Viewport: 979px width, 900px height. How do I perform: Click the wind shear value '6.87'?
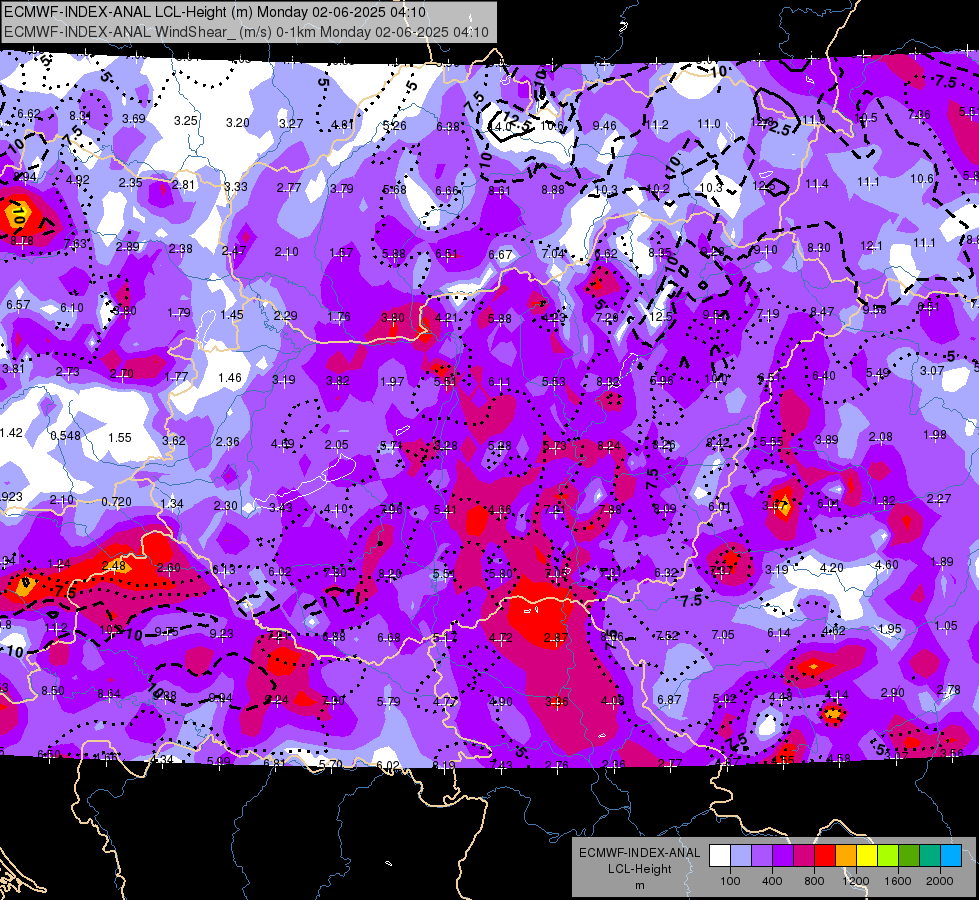point(669,700)
